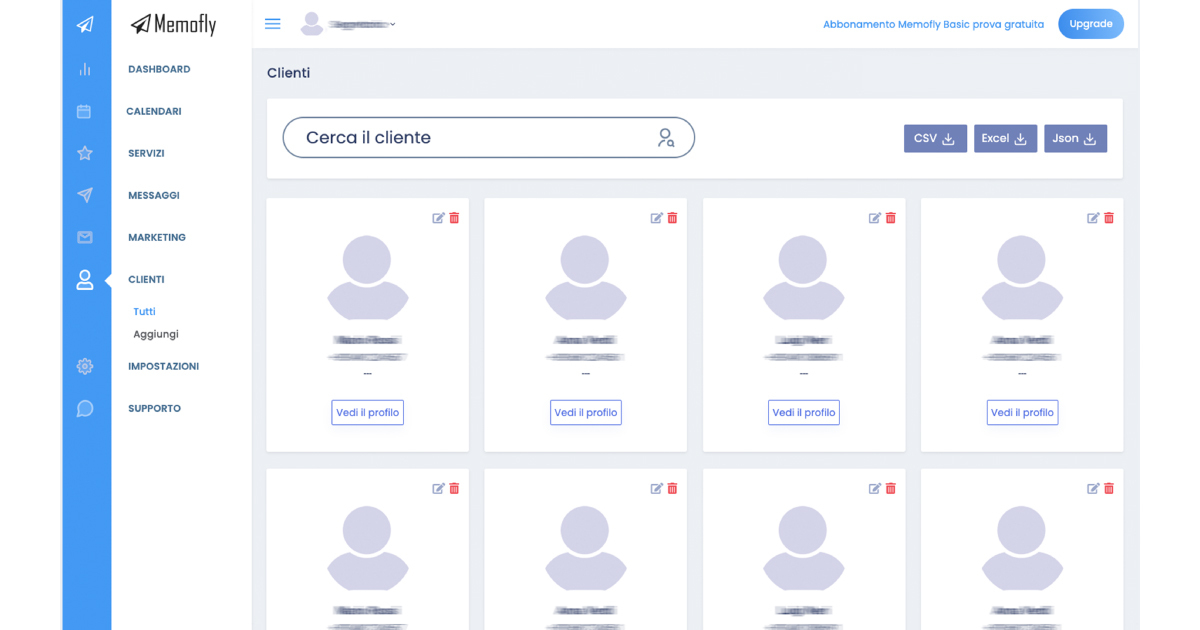Delete first client using red trash icon

[x=455, y=218]
